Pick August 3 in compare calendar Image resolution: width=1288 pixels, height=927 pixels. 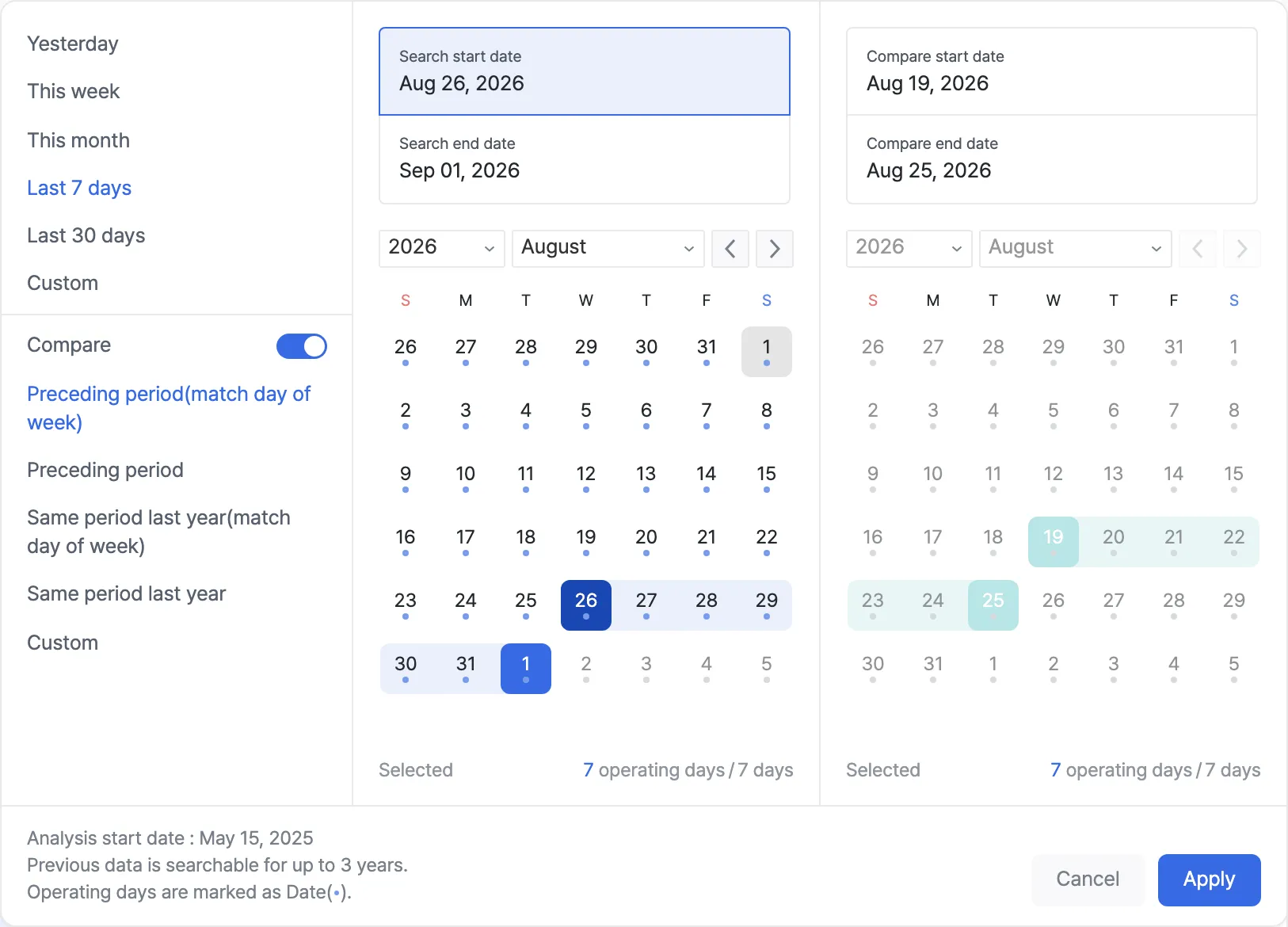click(933, 415)
